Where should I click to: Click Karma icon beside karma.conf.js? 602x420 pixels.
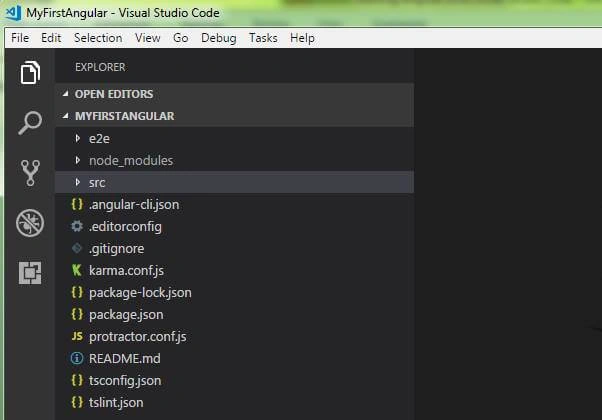click(x=77, y=270)
